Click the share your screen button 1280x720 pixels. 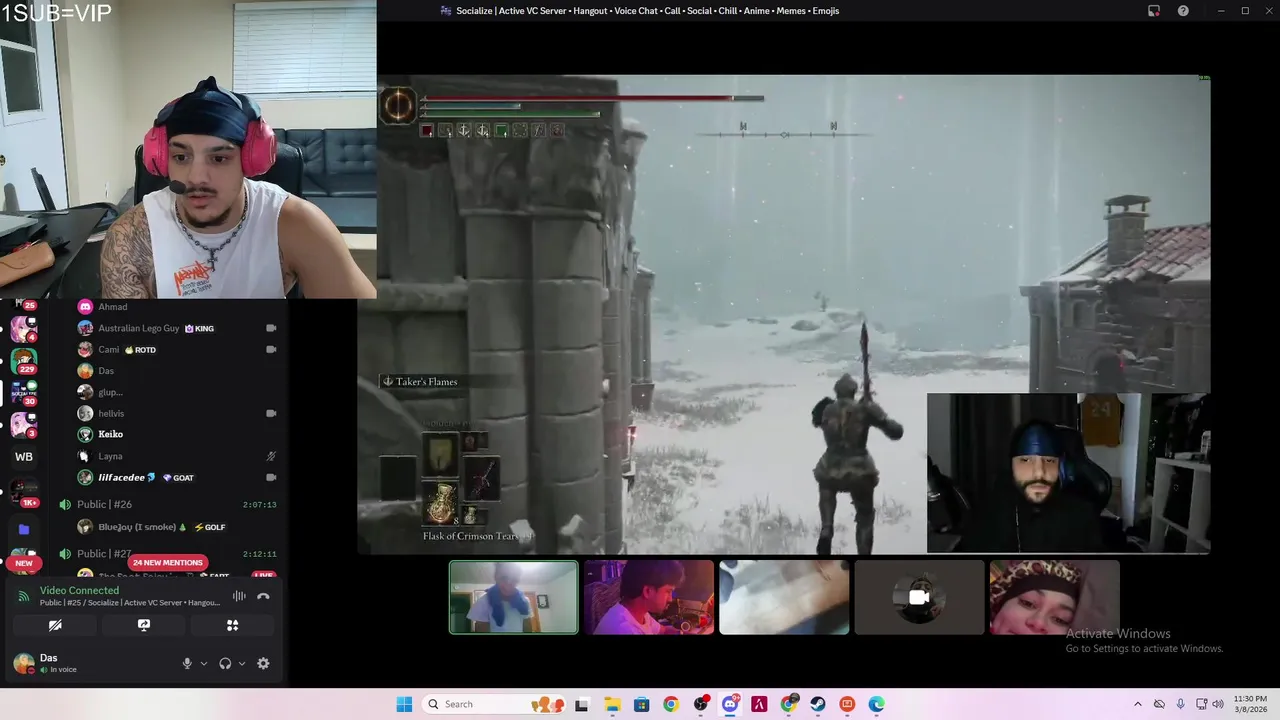(144, 625)
